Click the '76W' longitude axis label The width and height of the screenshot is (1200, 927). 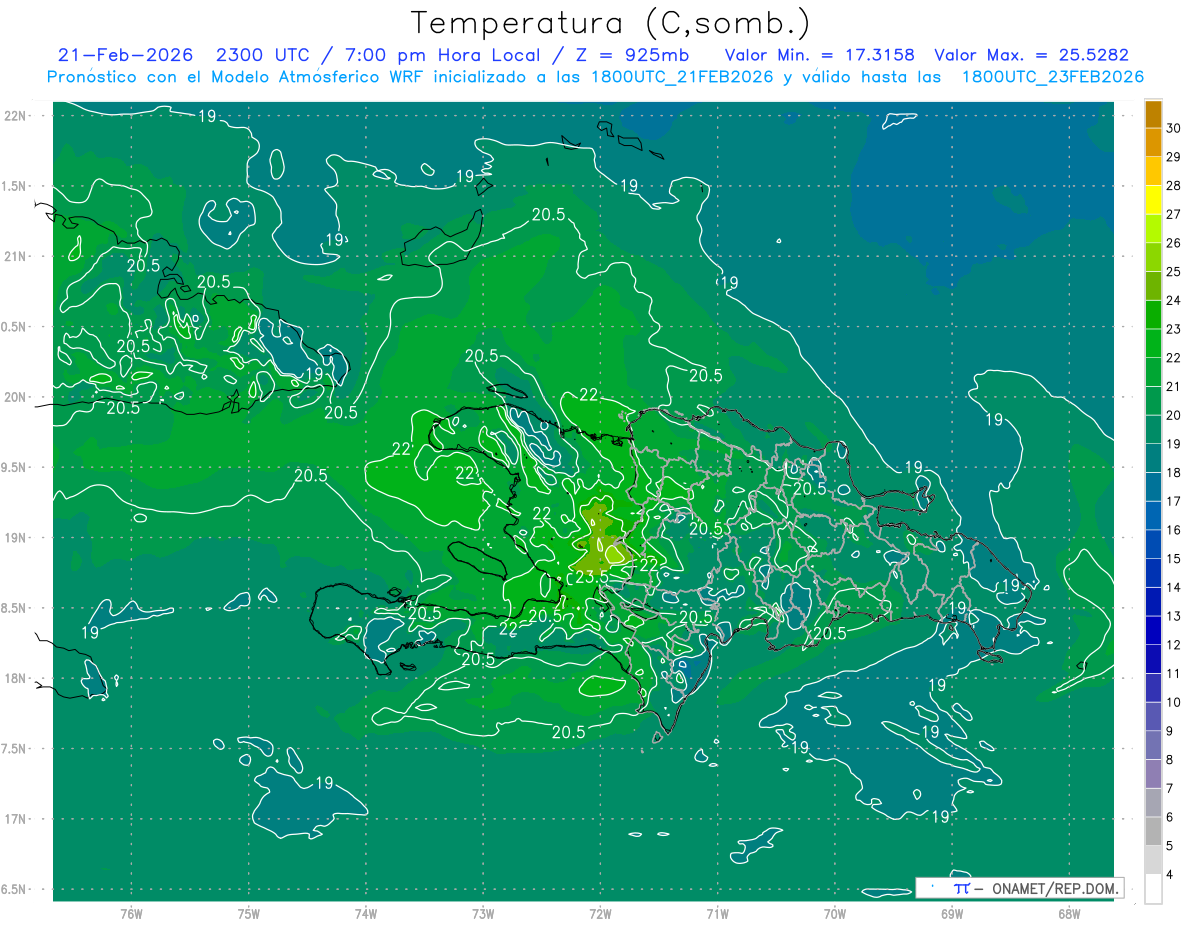tap(131, 913)
